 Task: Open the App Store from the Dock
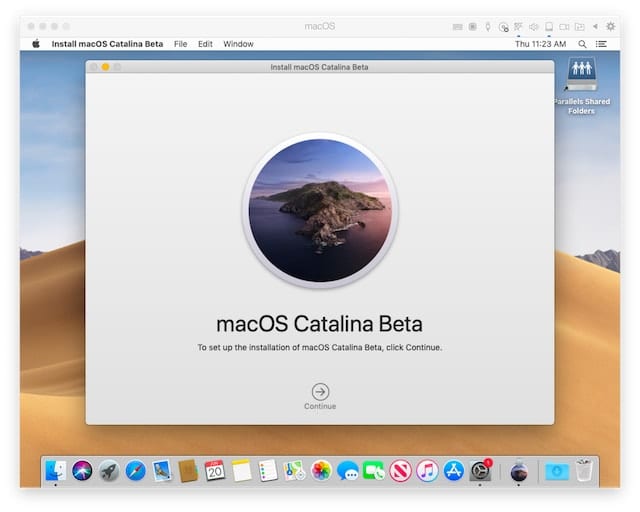click(454, 471)
